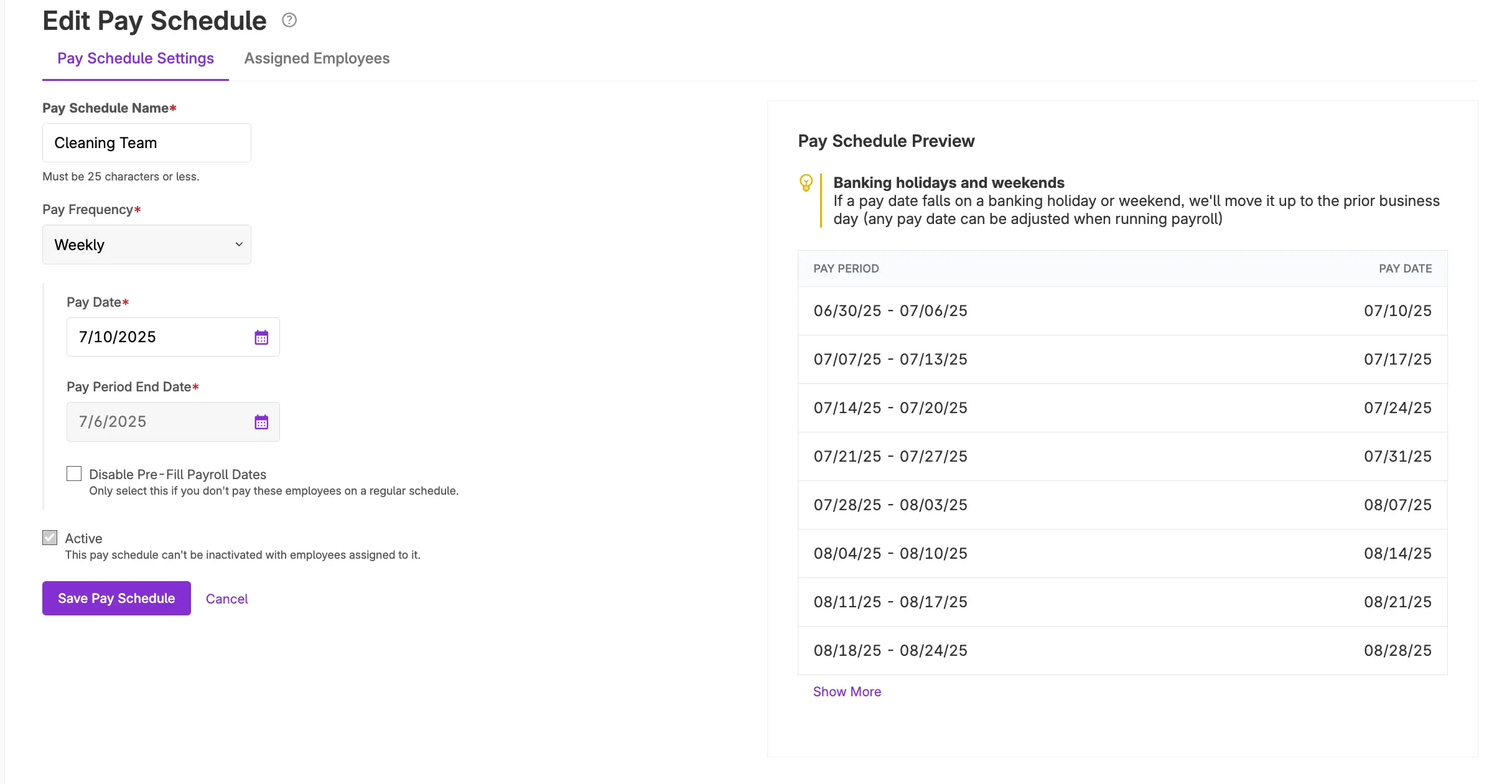Click the lightbulb tip icon
The height and width of the screenshot is (784, 1512).
pyautogui.click(x=806, y=183)
